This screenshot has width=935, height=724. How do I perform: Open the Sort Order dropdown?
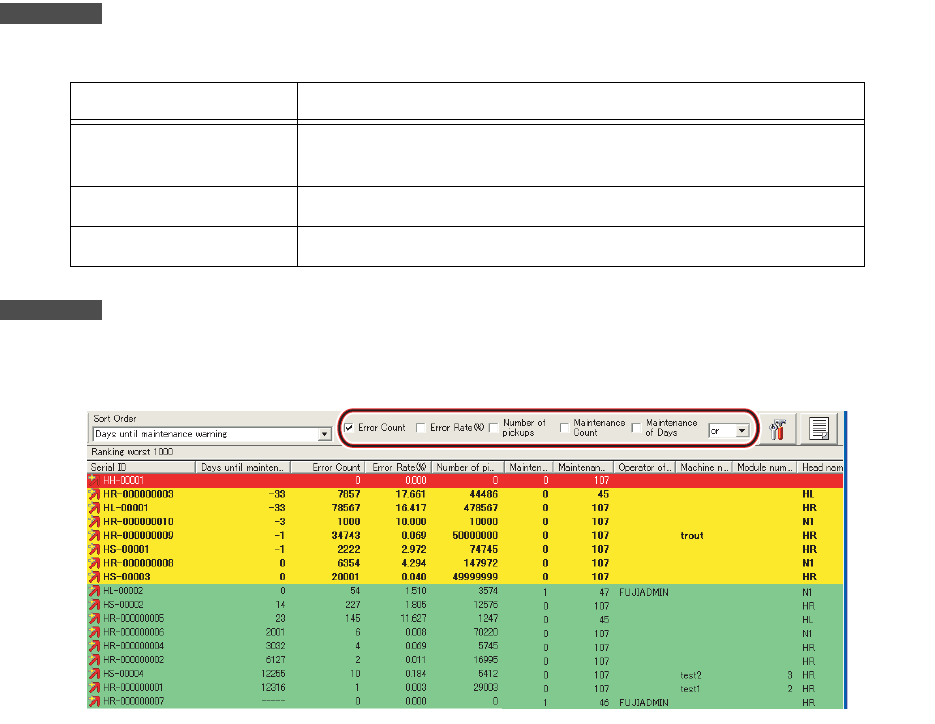click(x=323, y=435)
